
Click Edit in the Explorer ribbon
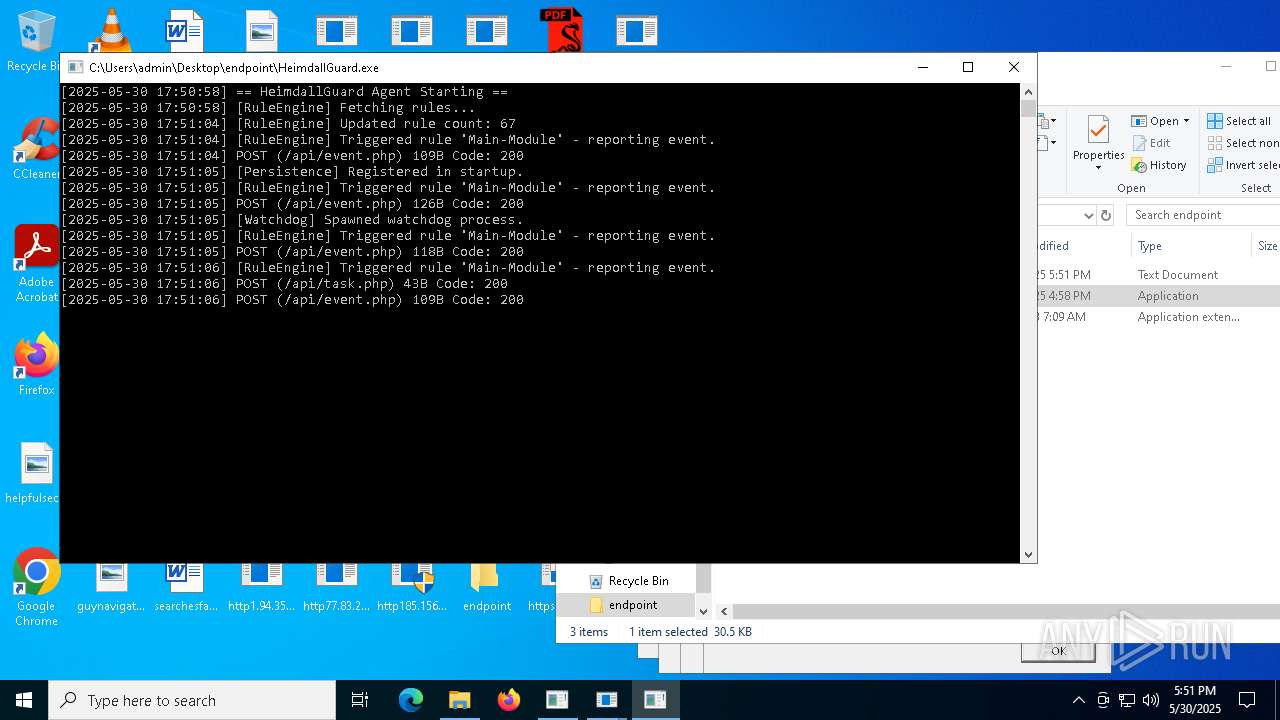coord(1151,143)
